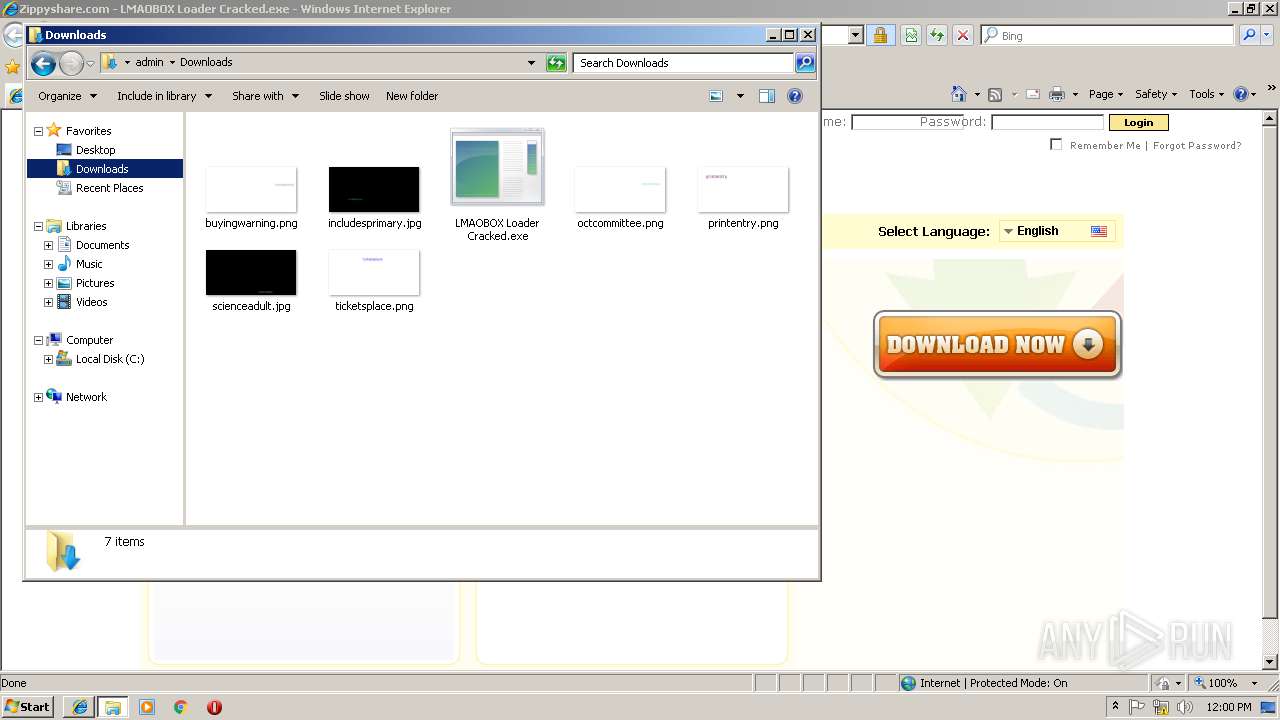Viewport: 1280px width, 720px height.
Task: Launch Windows Media Player from taskbar
Action: (147, 707)
